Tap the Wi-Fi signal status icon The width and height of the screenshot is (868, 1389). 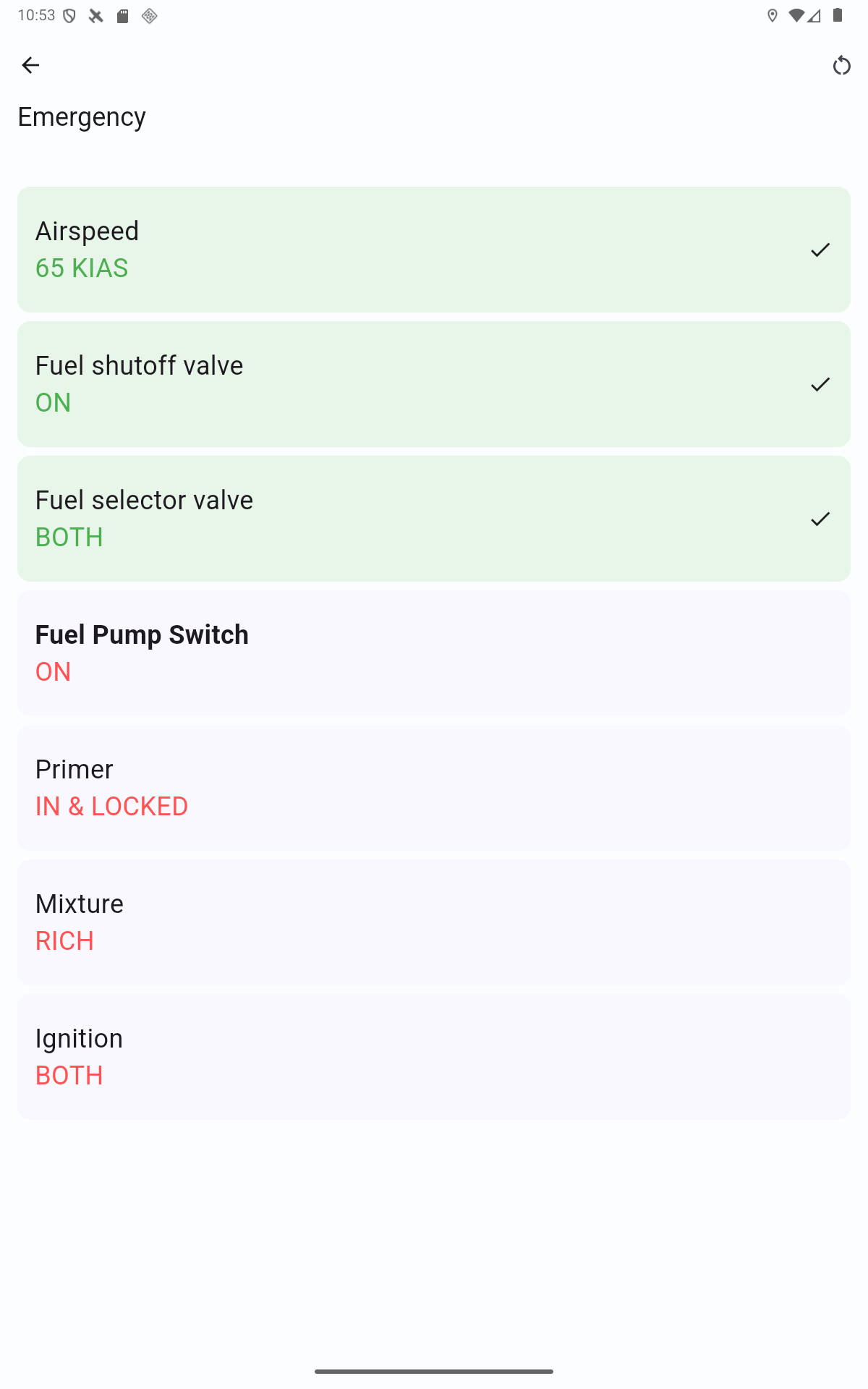pyautogui.click(x=796, y=16)
